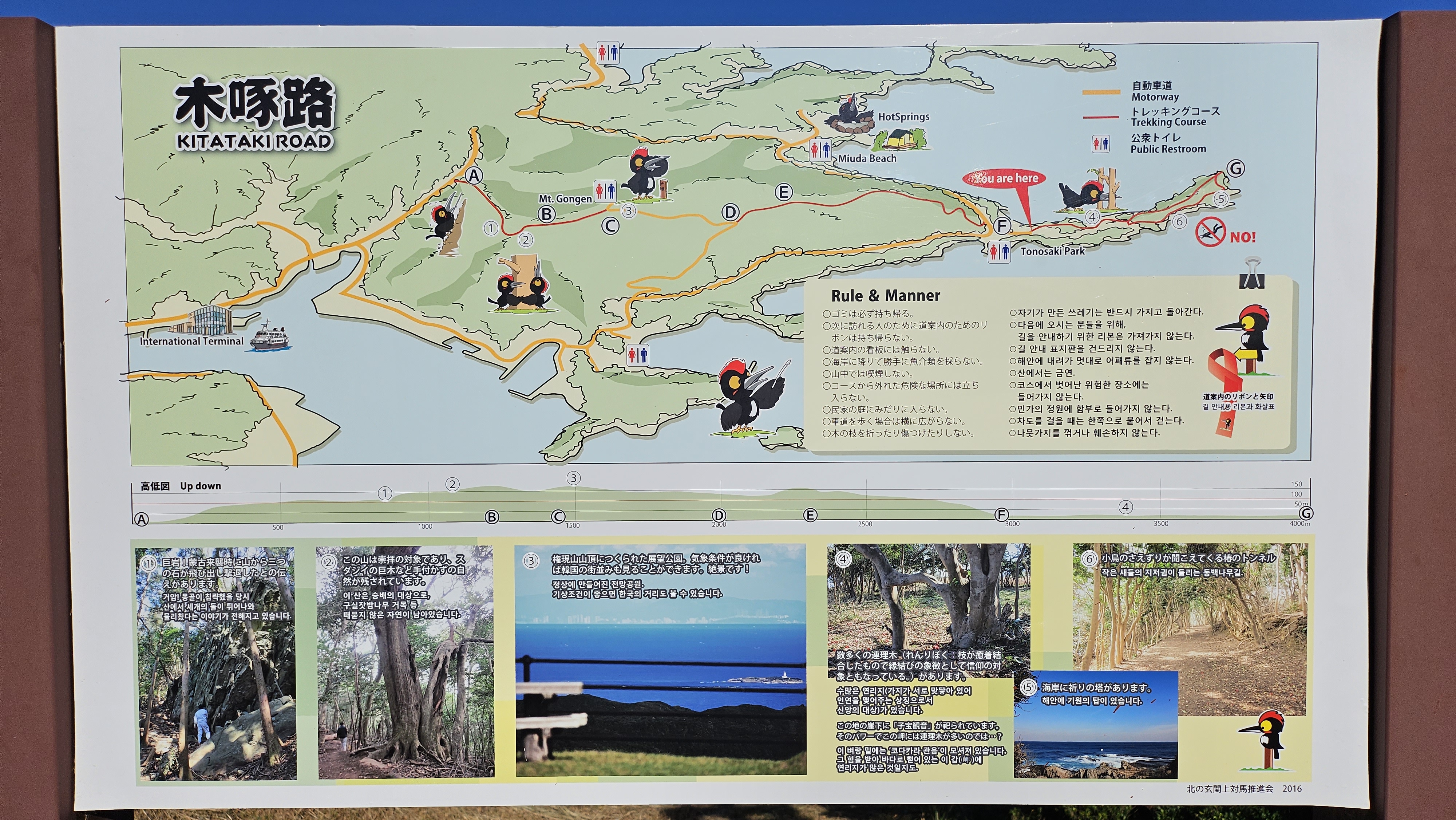Open photo 3 of the sea observation view
Viewport: 1456px width, 820px height.
pos(661,660)
